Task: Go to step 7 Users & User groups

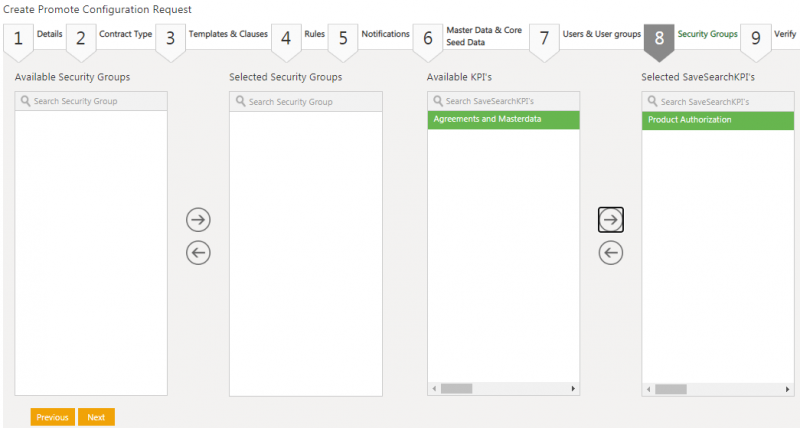Action: (x=586, y=36)
